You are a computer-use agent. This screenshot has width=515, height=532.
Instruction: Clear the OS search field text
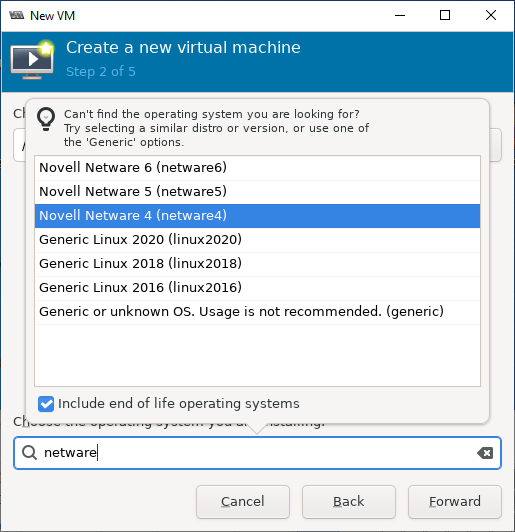pos(485,453)
